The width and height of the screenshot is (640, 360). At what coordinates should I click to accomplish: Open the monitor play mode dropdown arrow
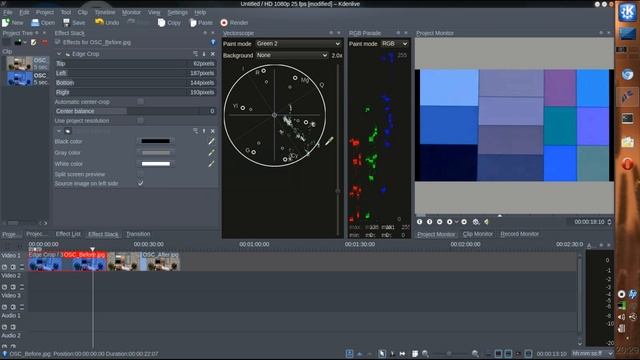(456, 222)
